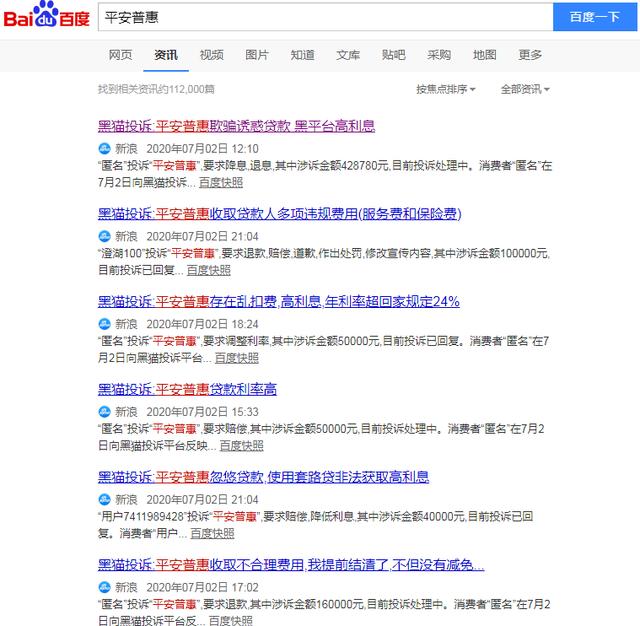Switch to the 知道 tab
Viewport: 640px width, 626px height.
[x=302, y=55]
